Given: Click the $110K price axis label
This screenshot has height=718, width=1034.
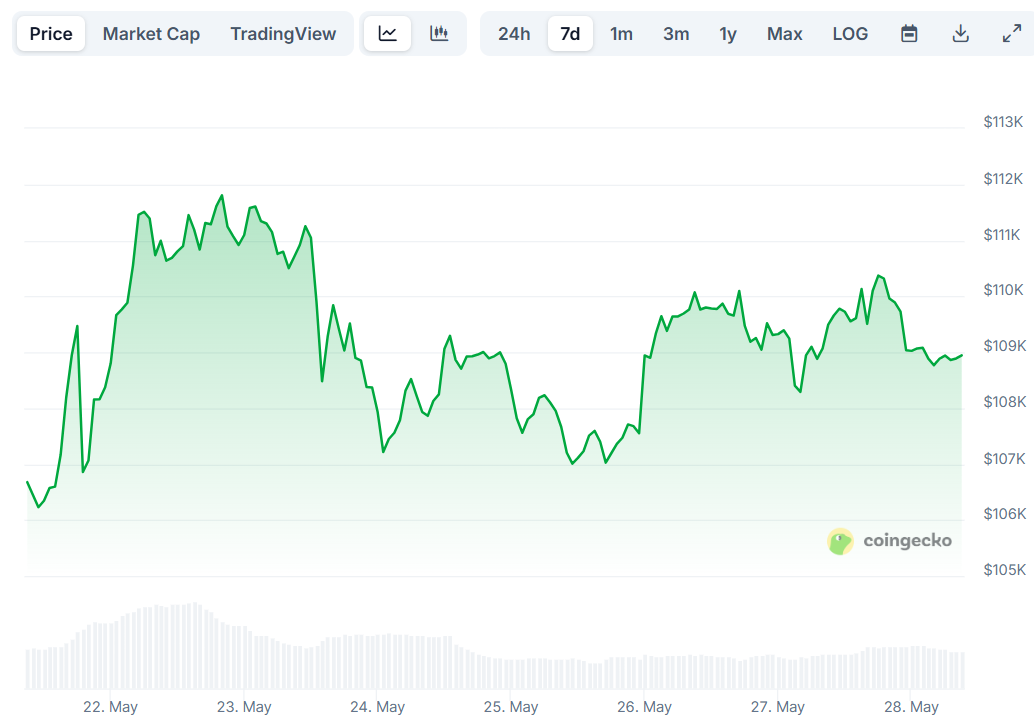Looking at the screenshot, I should (1003, 290).
